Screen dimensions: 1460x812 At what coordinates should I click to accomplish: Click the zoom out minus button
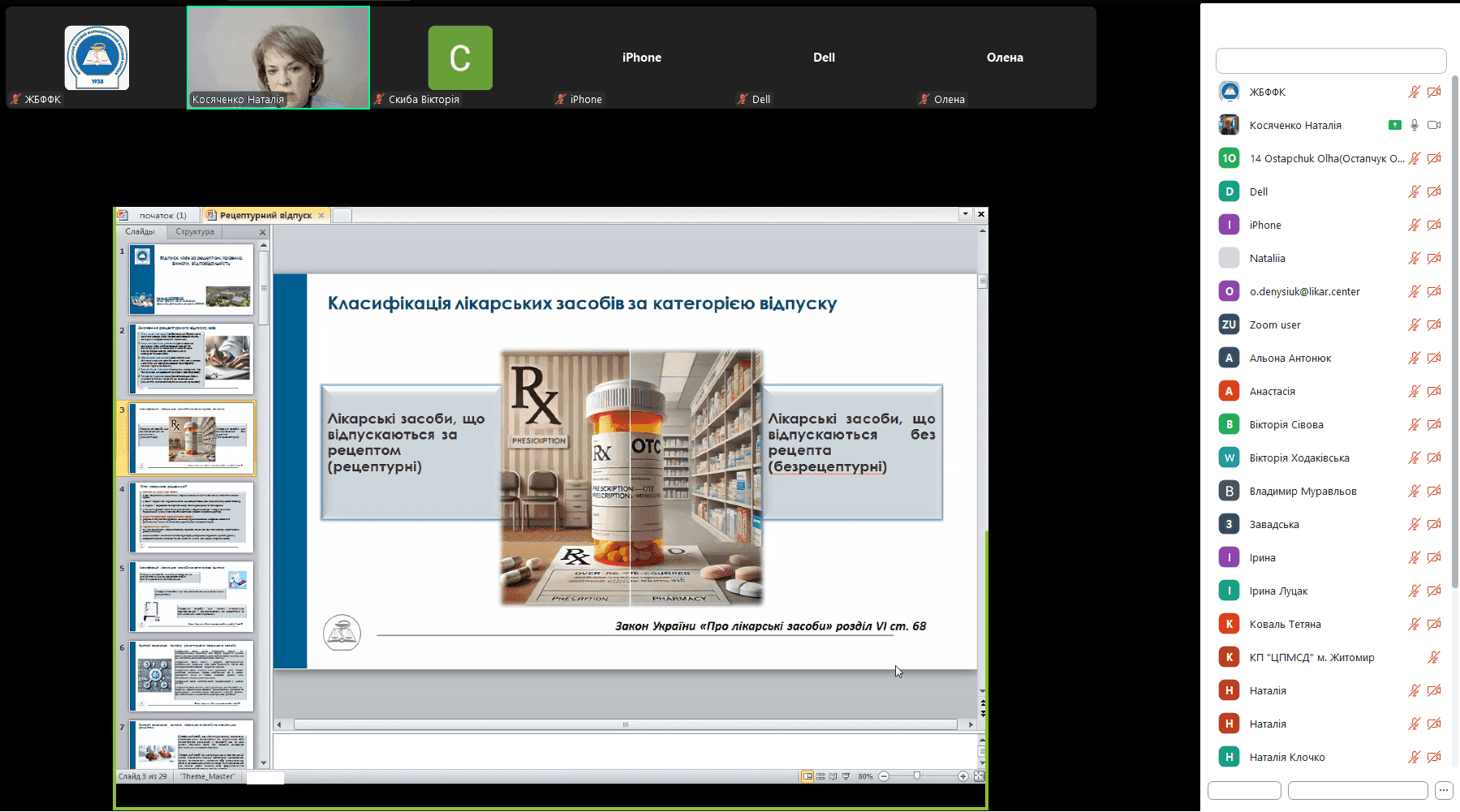point(884,776)
